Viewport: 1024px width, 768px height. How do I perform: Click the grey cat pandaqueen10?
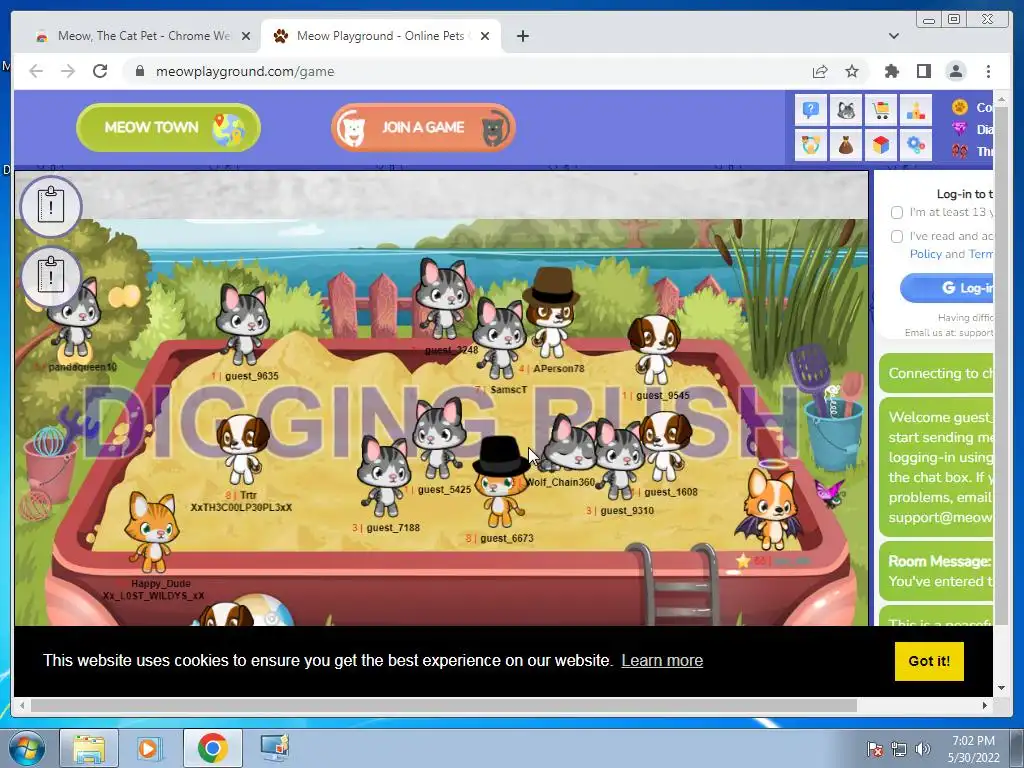tap(75, 319)
